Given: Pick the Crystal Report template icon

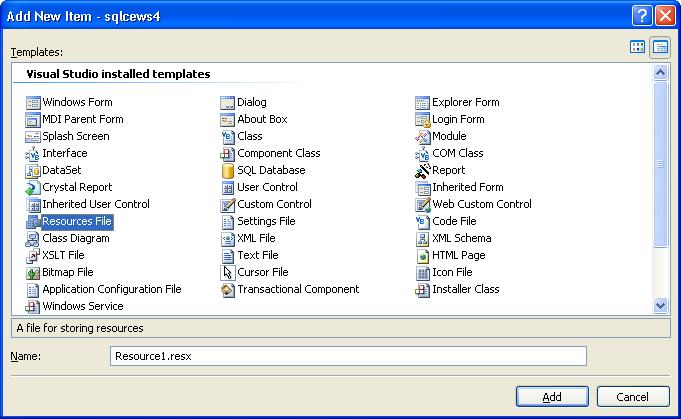Looking at the screenshot, I should click(x=33, y=187).
